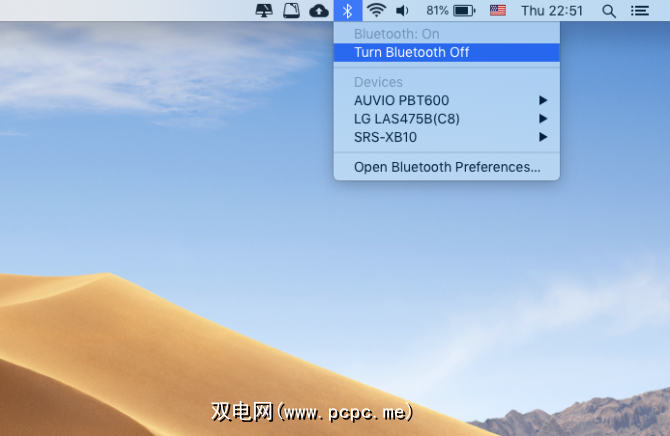
Task: Click the tablet-shaped menu bar icon
Action: 291,11
